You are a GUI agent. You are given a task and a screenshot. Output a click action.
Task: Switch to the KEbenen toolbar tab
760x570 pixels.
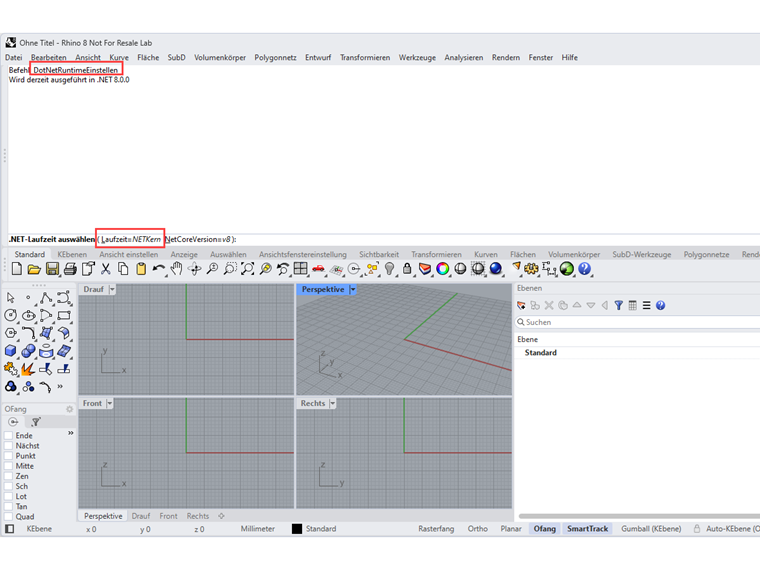tap(72, 254)
